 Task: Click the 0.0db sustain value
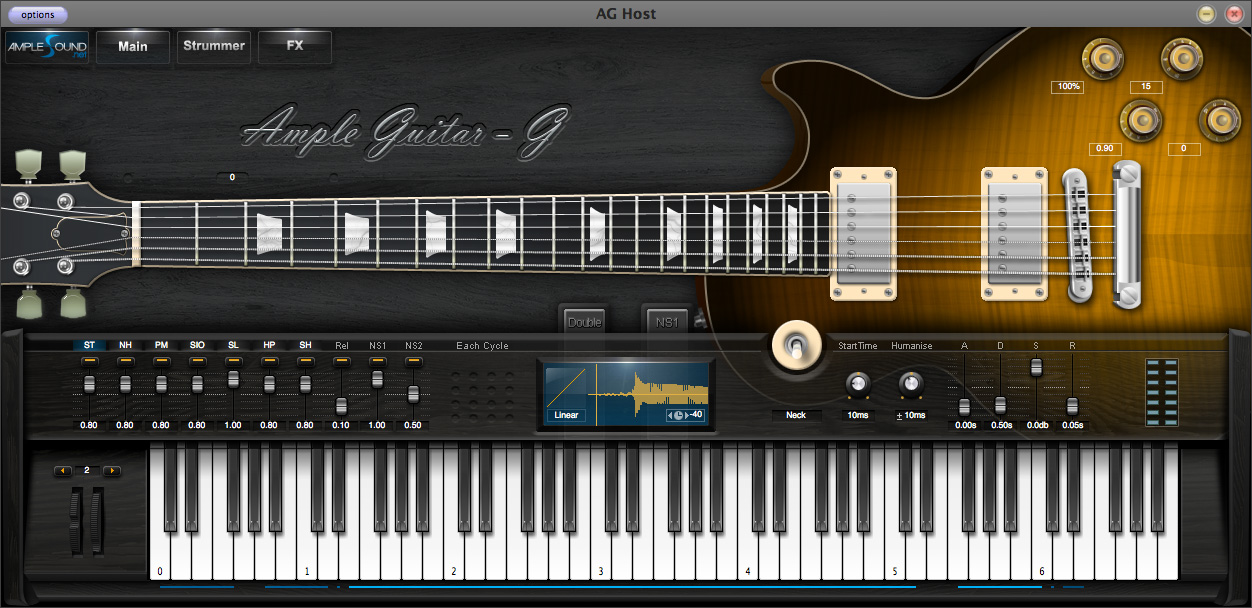pyautogui.click(x=1036, y=425)
